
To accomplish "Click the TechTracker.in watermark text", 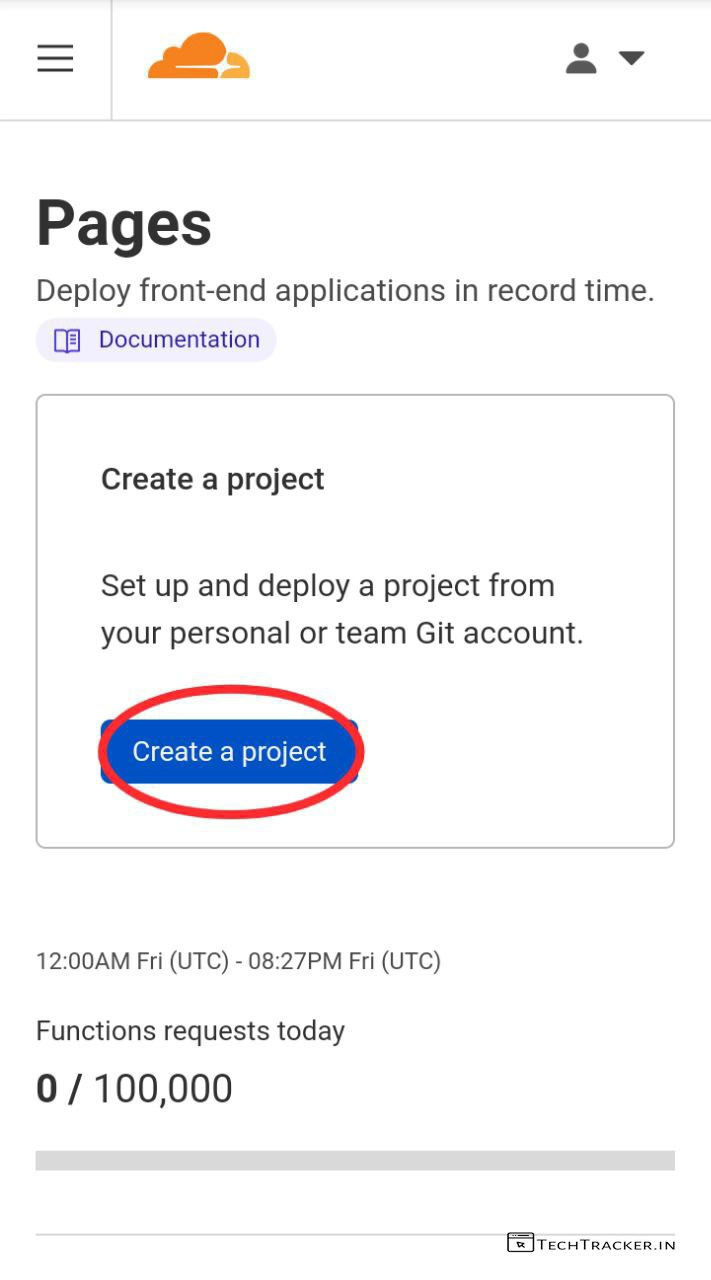I will (606, 1245).
